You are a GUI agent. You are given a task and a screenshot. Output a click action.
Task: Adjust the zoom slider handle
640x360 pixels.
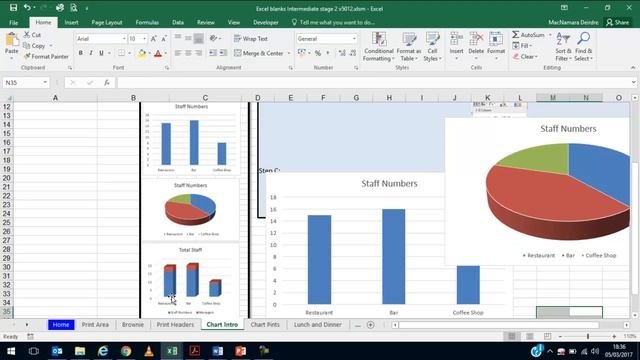pyautogui.click(x=588, y=336)
